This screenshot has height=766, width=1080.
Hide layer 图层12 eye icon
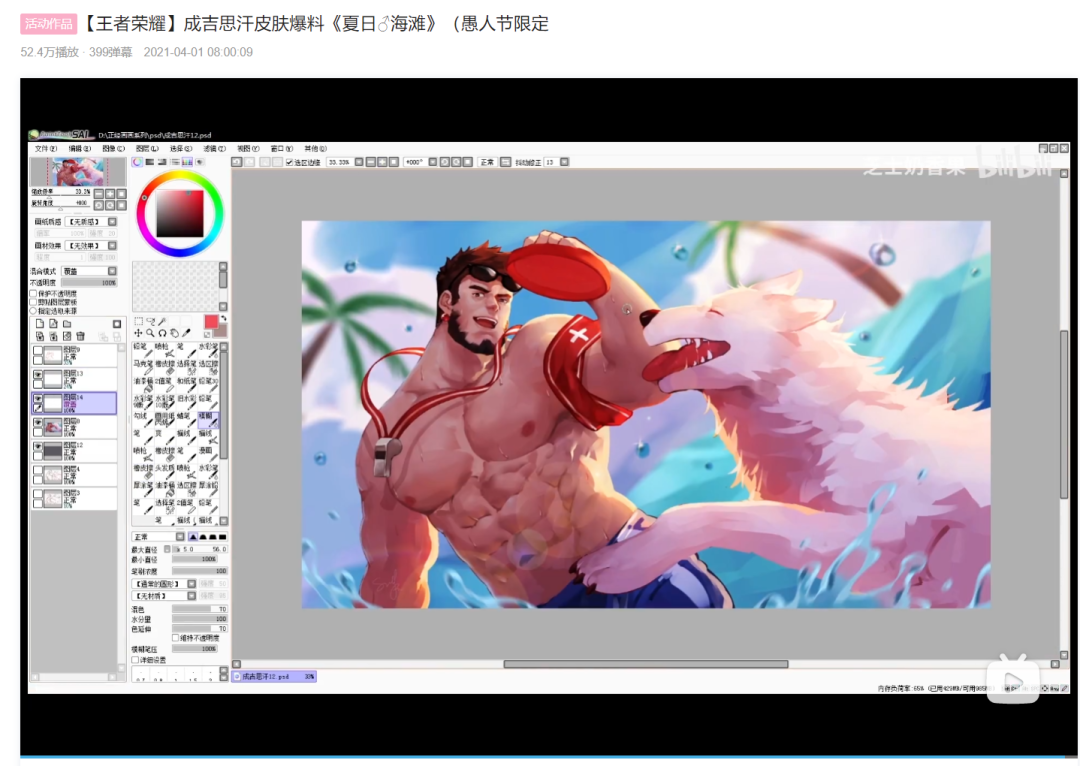pos(38,447)
